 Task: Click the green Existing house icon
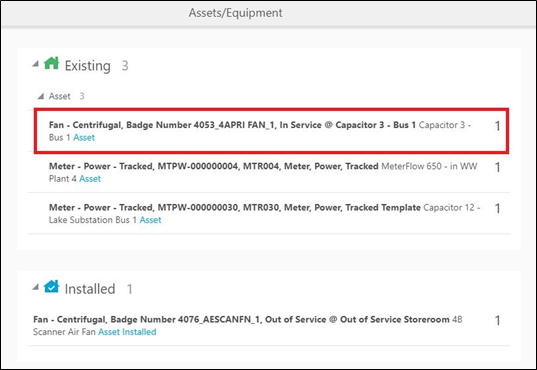click(x=52, y=63)
